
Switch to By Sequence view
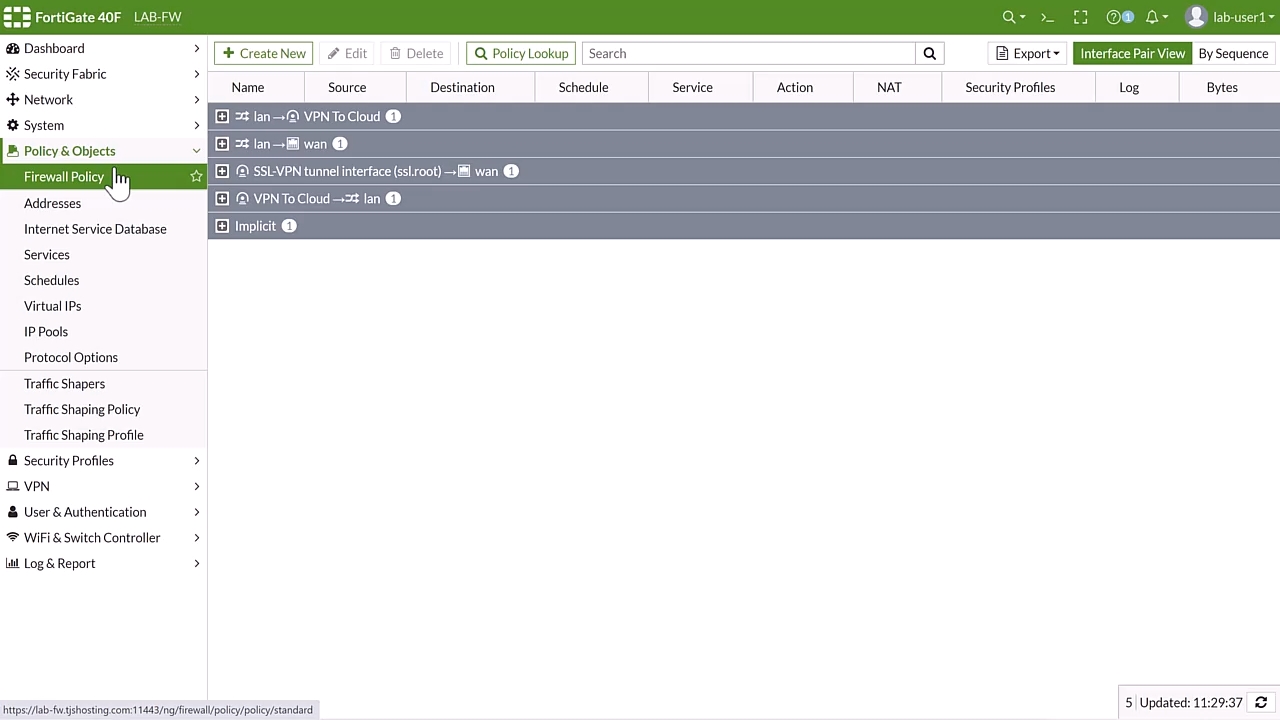coord(1233,54)
